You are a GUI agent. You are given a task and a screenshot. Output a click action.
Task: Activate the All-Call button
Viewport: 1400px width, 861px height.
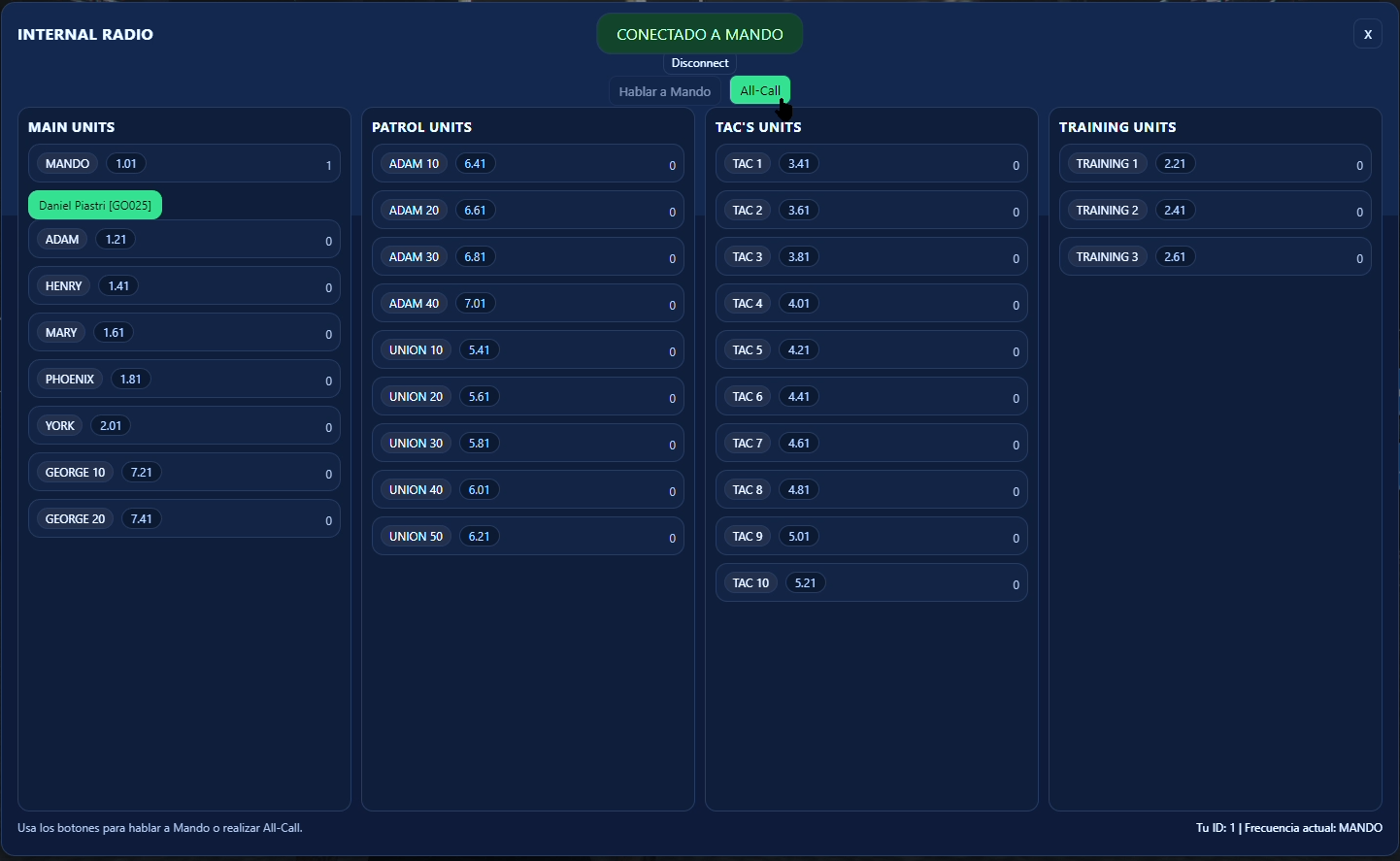pyautogui.click(x=760, y=90)
